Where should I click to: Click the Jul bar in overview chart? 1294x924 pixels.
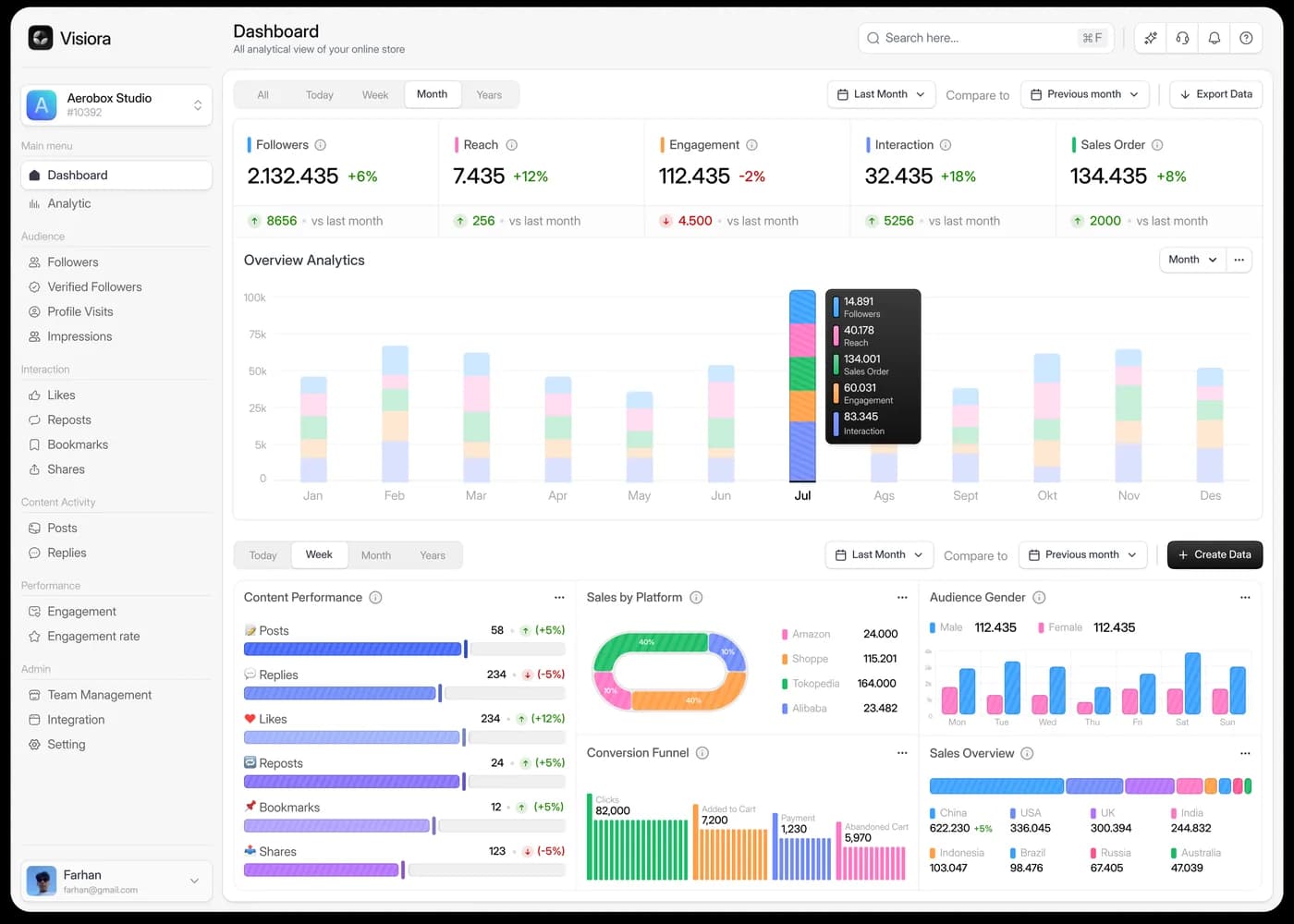coord(802,386)
